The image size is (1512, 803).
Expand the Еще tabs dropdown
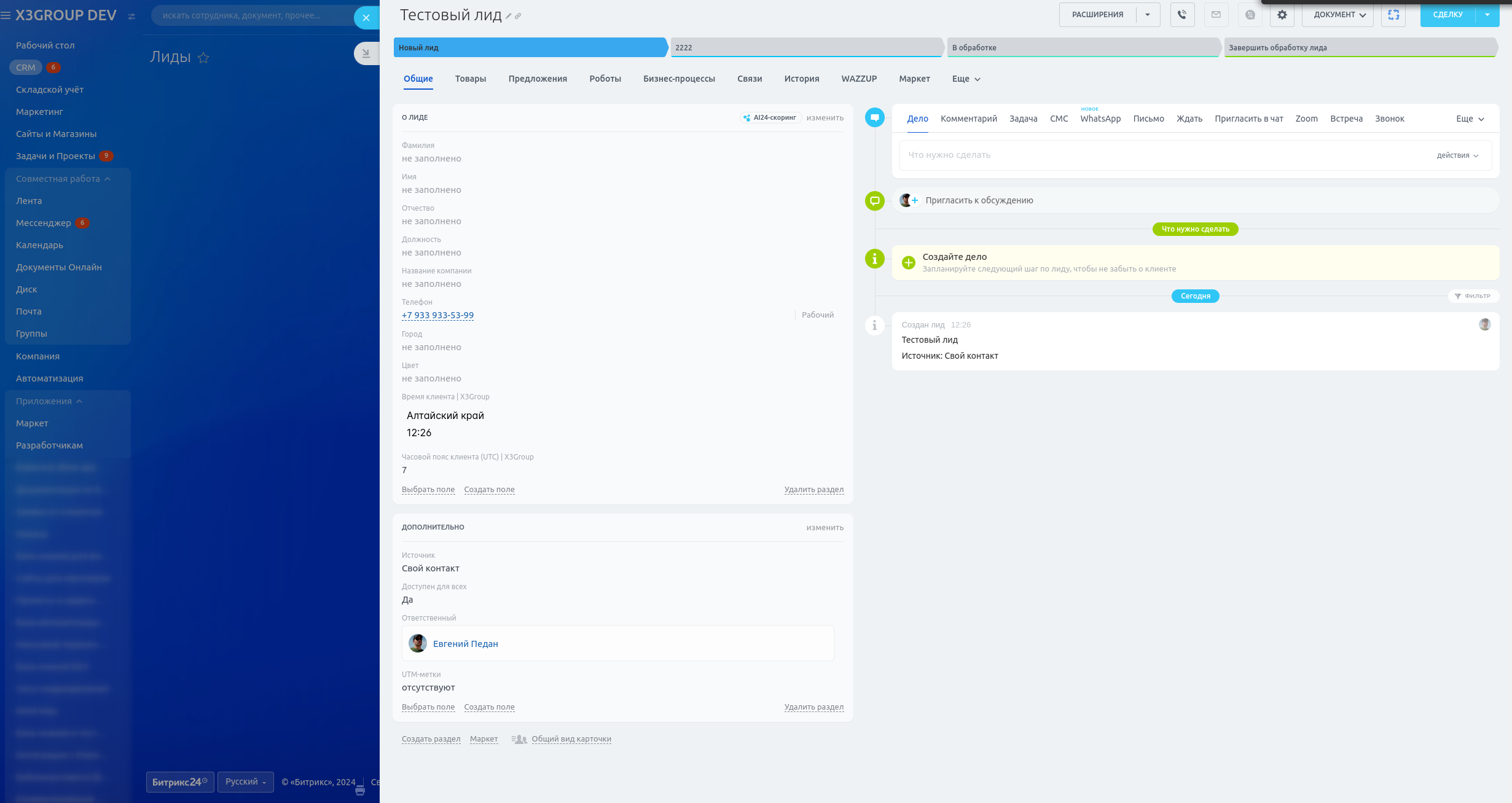966,79
